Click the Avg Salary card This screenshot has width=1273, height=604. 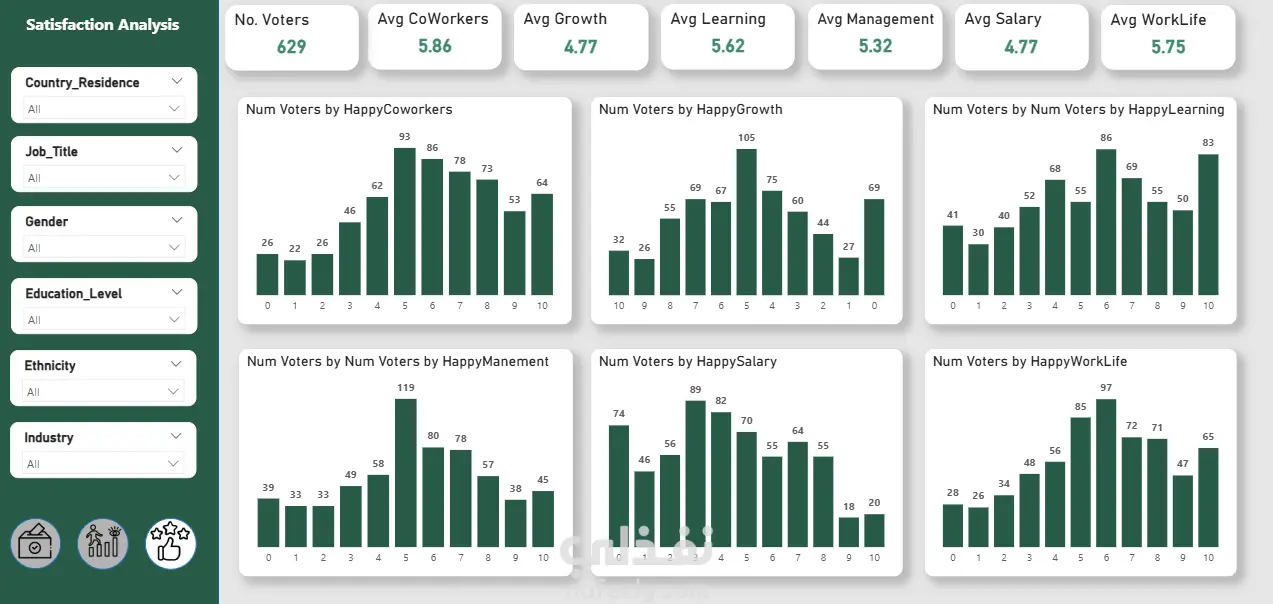1021,37
